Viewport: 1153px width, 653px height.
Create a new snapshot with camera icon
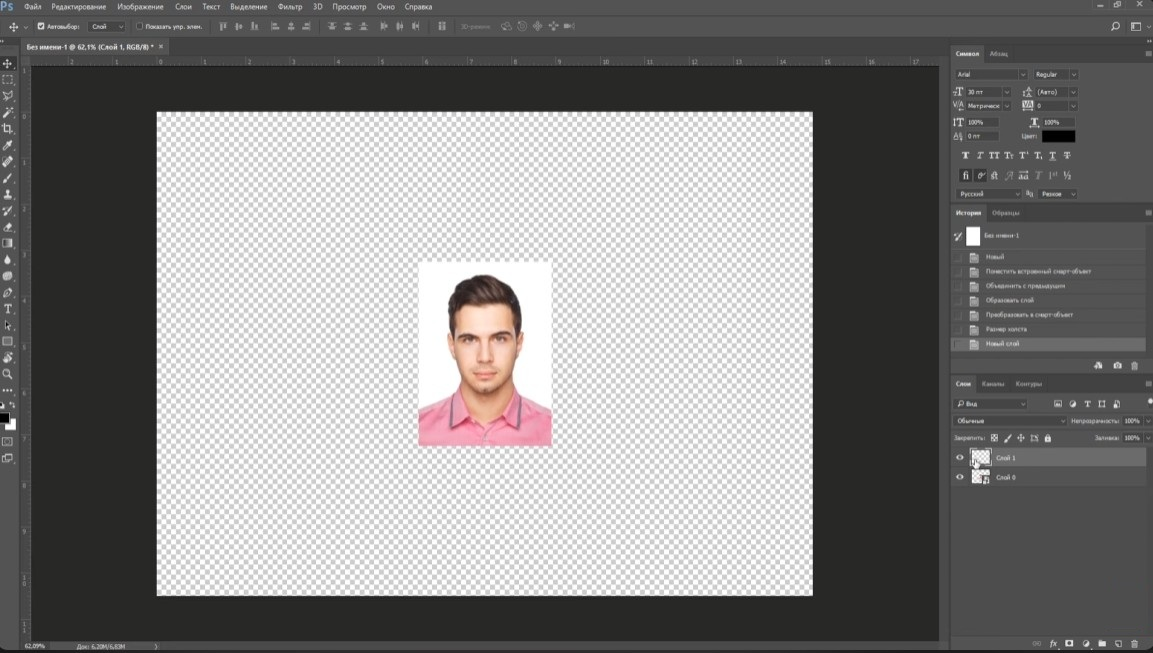click(1118, 365)
